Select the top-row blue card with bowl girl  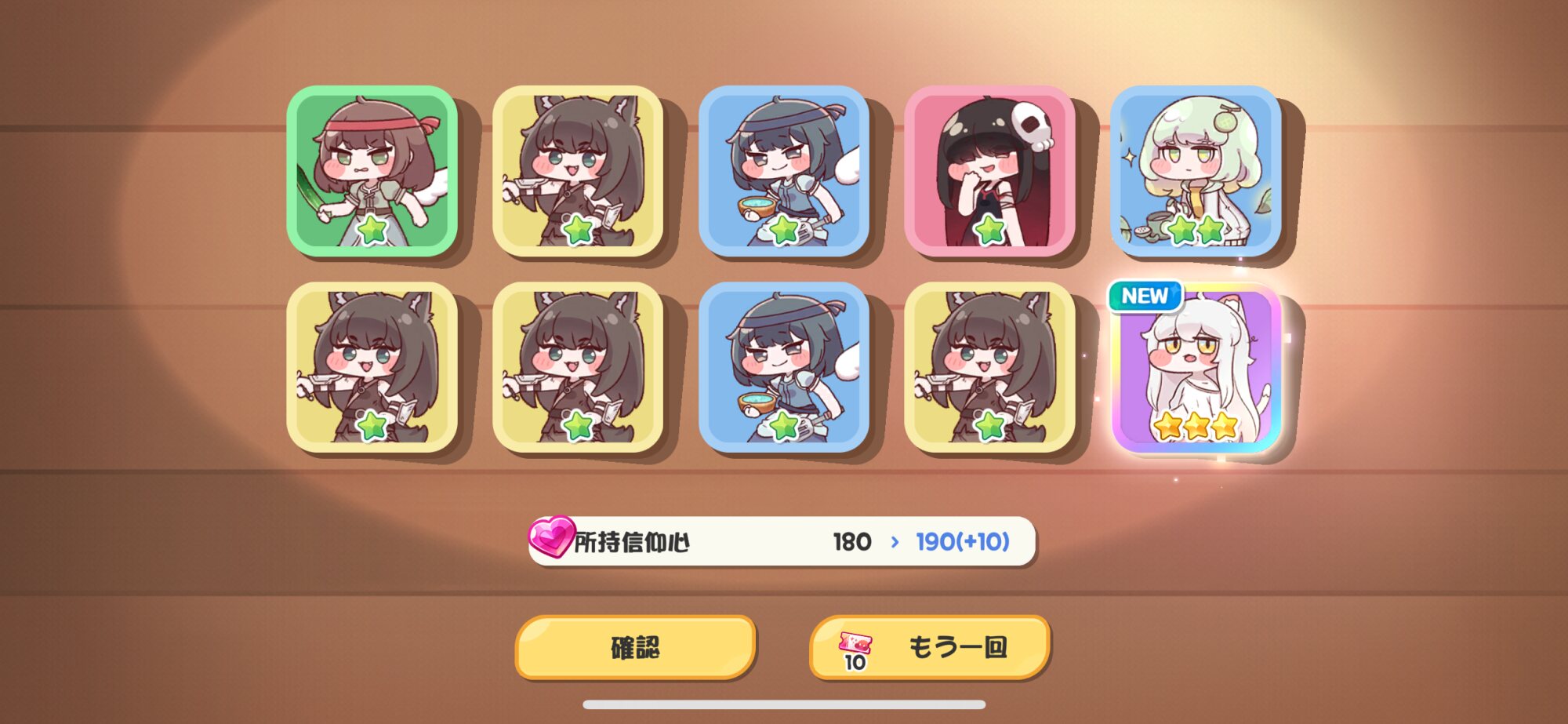783,171
